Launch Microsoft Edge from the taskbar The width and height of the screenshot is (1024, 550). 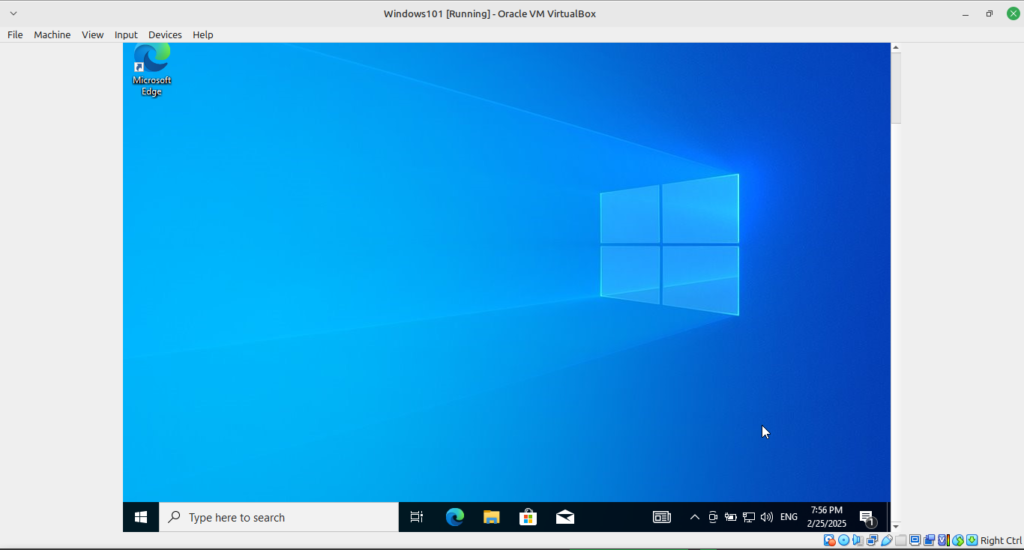455,517
